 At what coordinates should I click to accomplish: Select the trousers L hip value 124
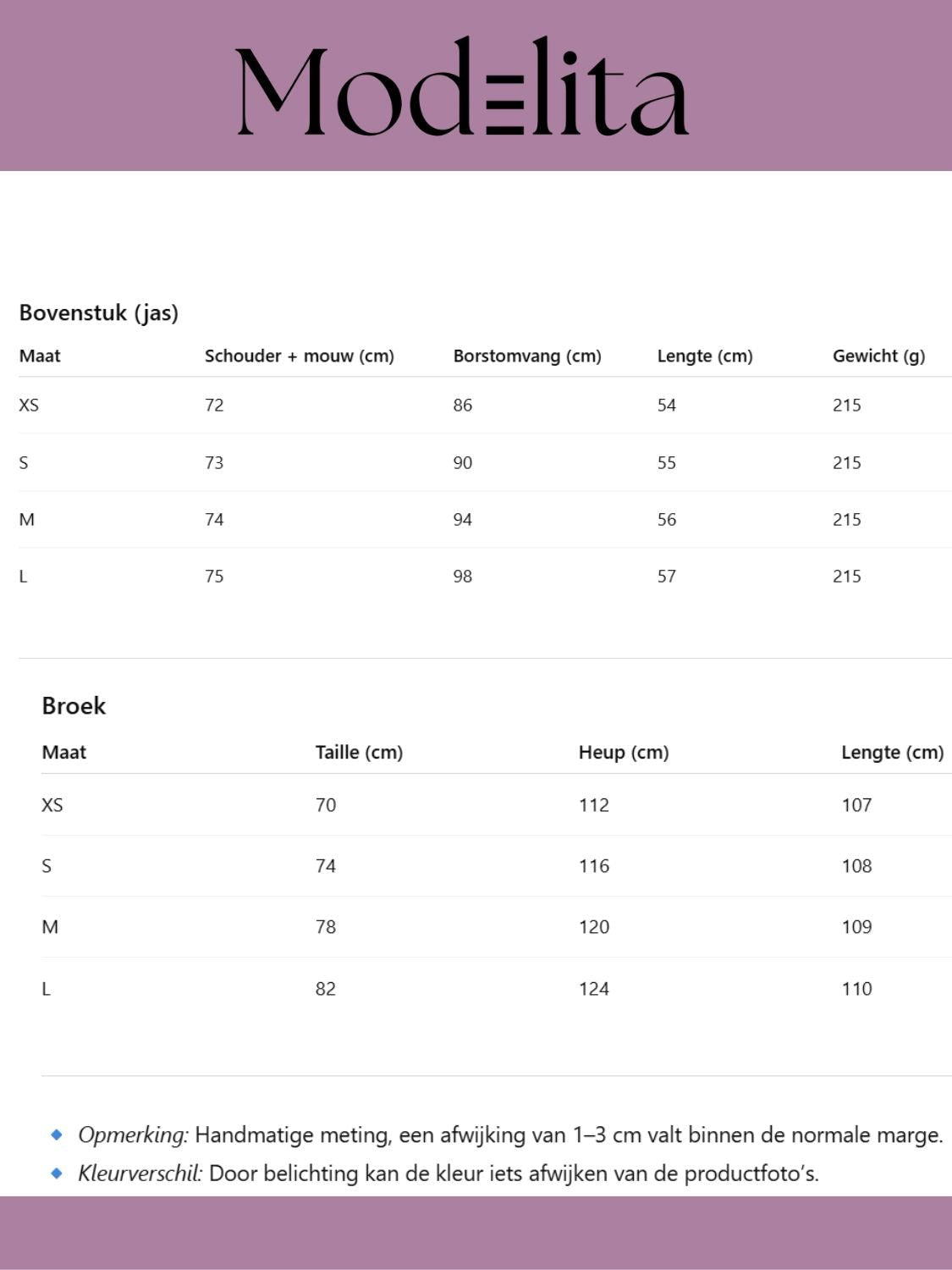(593, 988)
